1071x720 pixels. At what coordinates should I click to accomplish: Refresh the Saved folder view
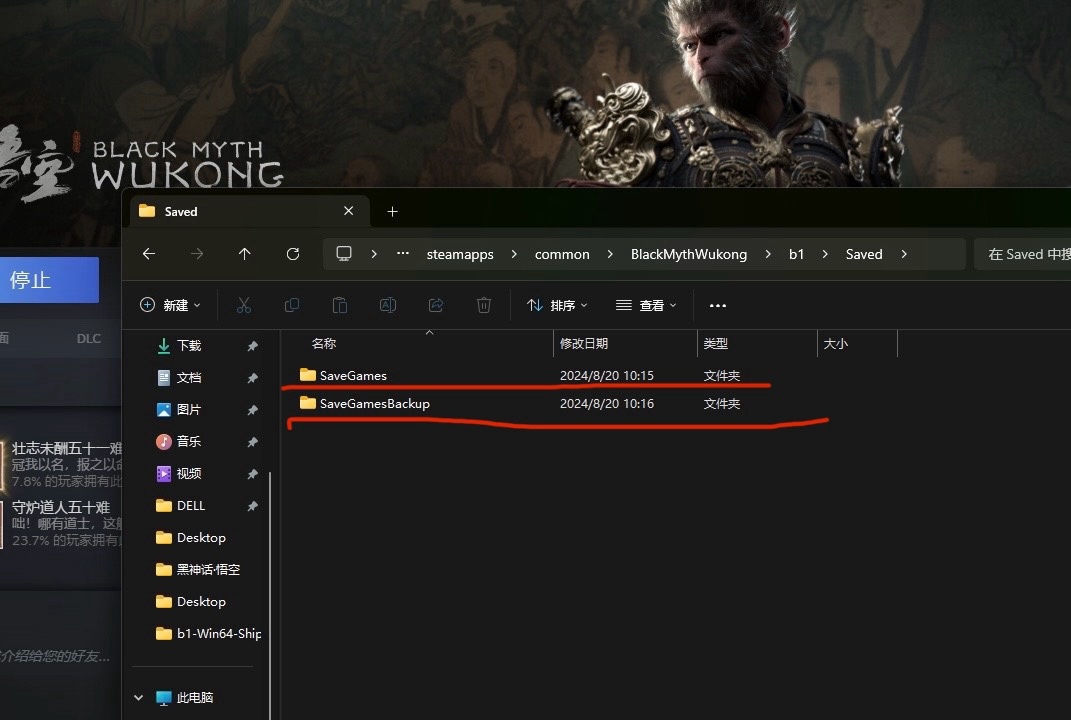click(293, 254)
